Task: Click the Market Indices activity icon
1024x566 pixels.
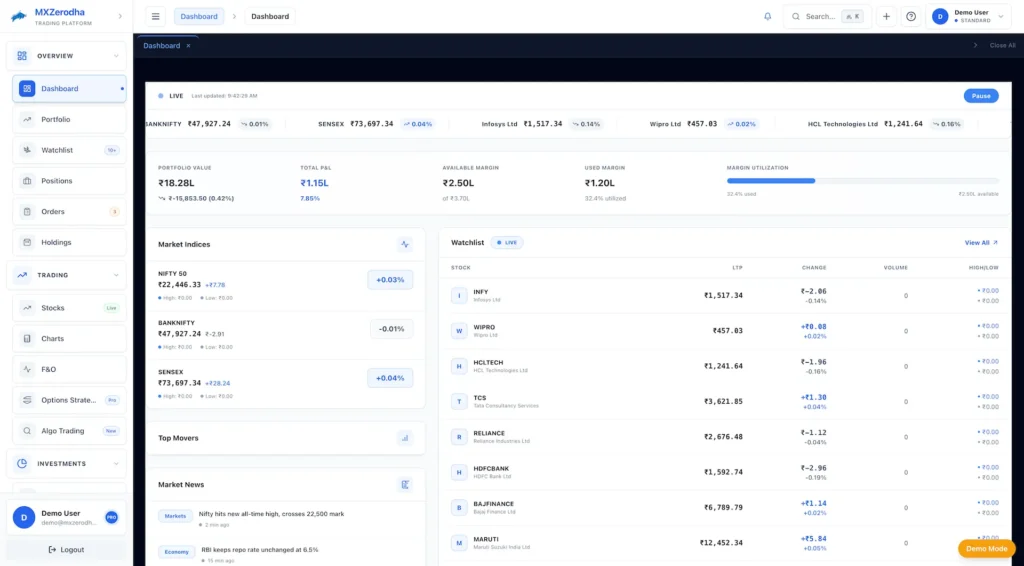Action: click(x=405, y=244)
